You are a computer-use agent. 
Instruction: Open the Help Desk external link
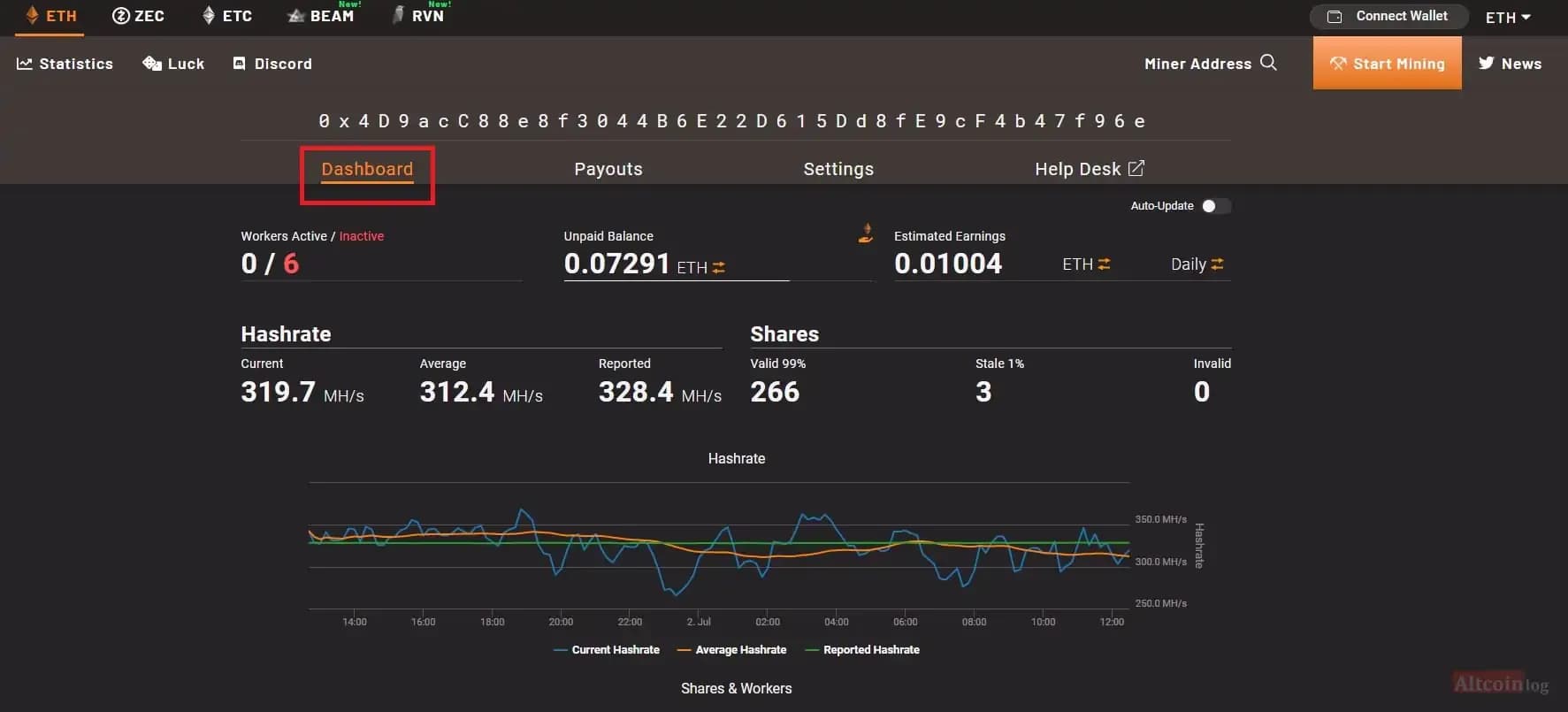(x=1090, y=169)
